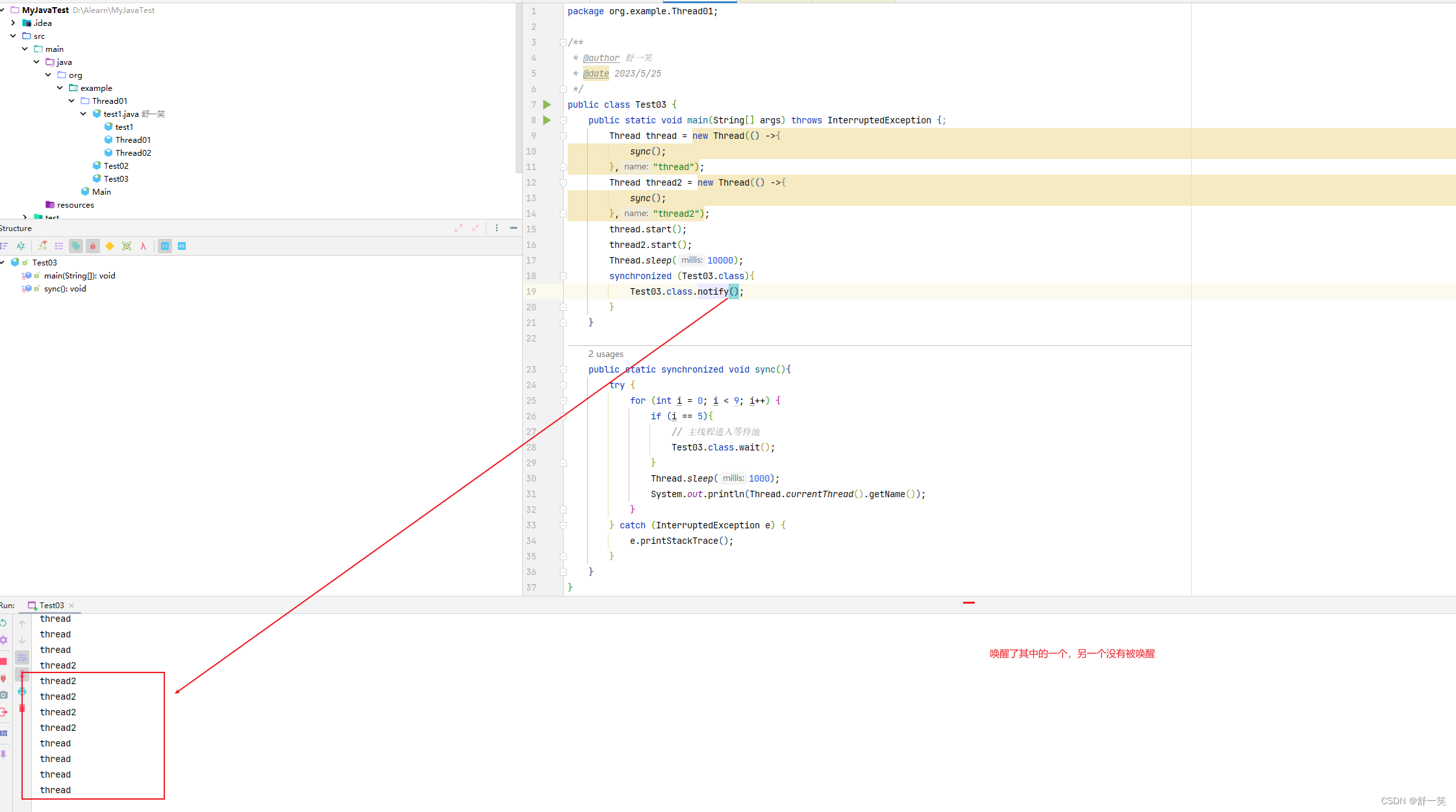Click Restore Layout icon in Run panel
Screen dimensions: 1456x812
pyautogui.click(x=3, y=733)
